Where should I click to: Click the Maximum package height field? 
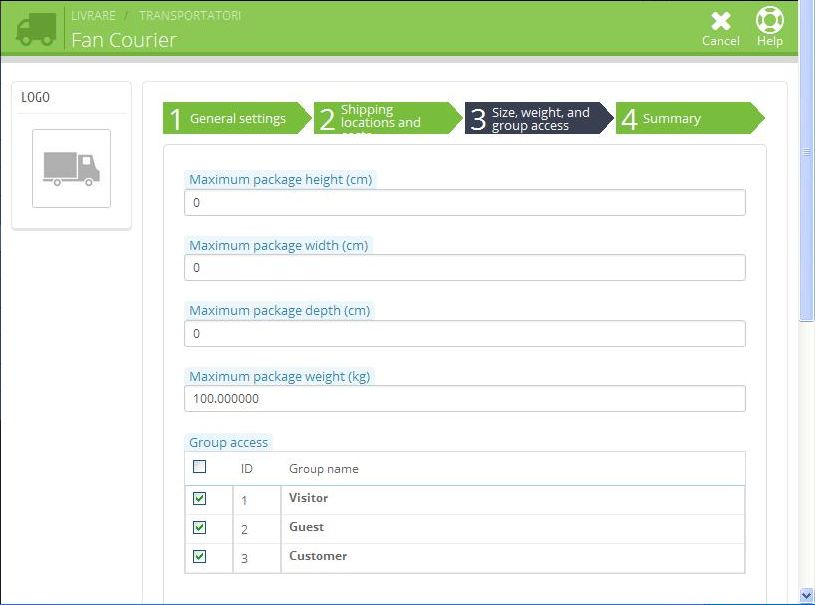465,203
